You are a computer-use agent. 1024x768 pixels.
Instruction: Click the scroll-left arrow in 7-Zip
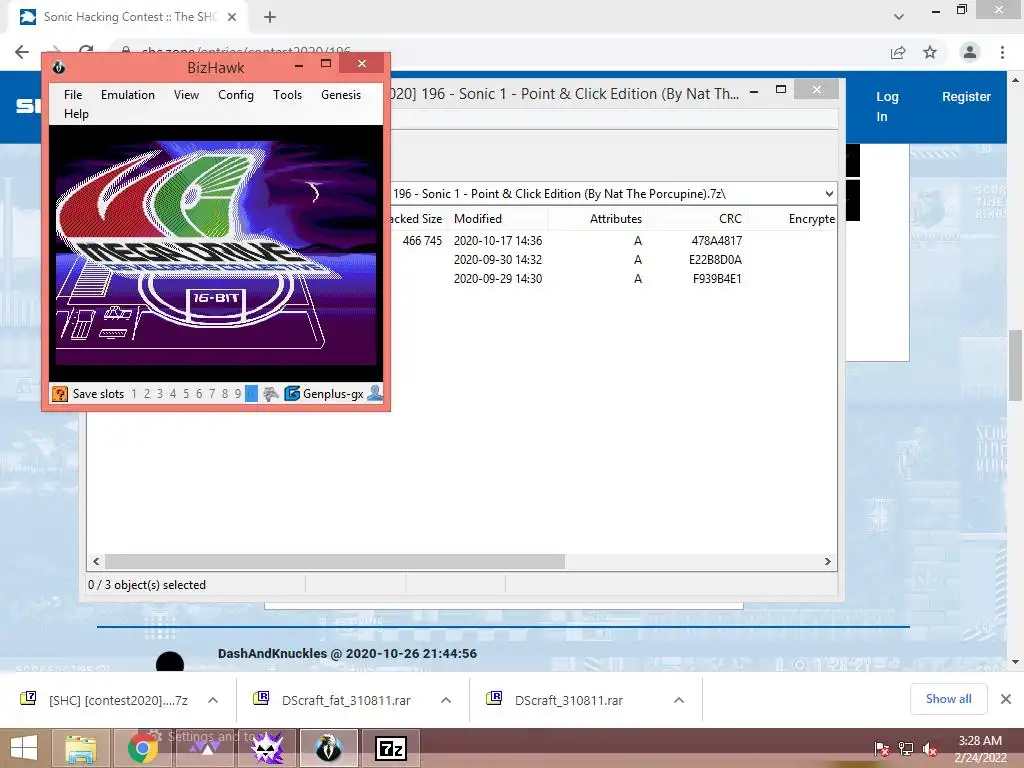point(96,562)
